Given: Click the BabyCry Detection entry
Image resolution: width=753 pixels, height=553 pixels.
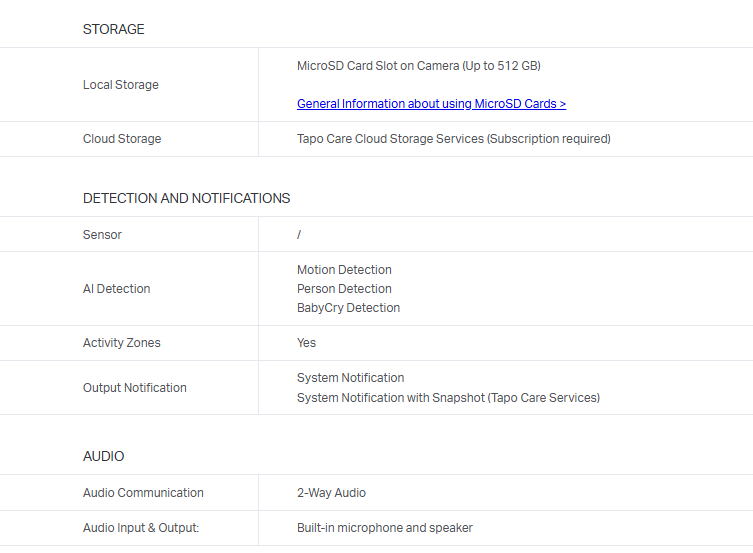Looking at the screenshot, I should click(348, 308).
